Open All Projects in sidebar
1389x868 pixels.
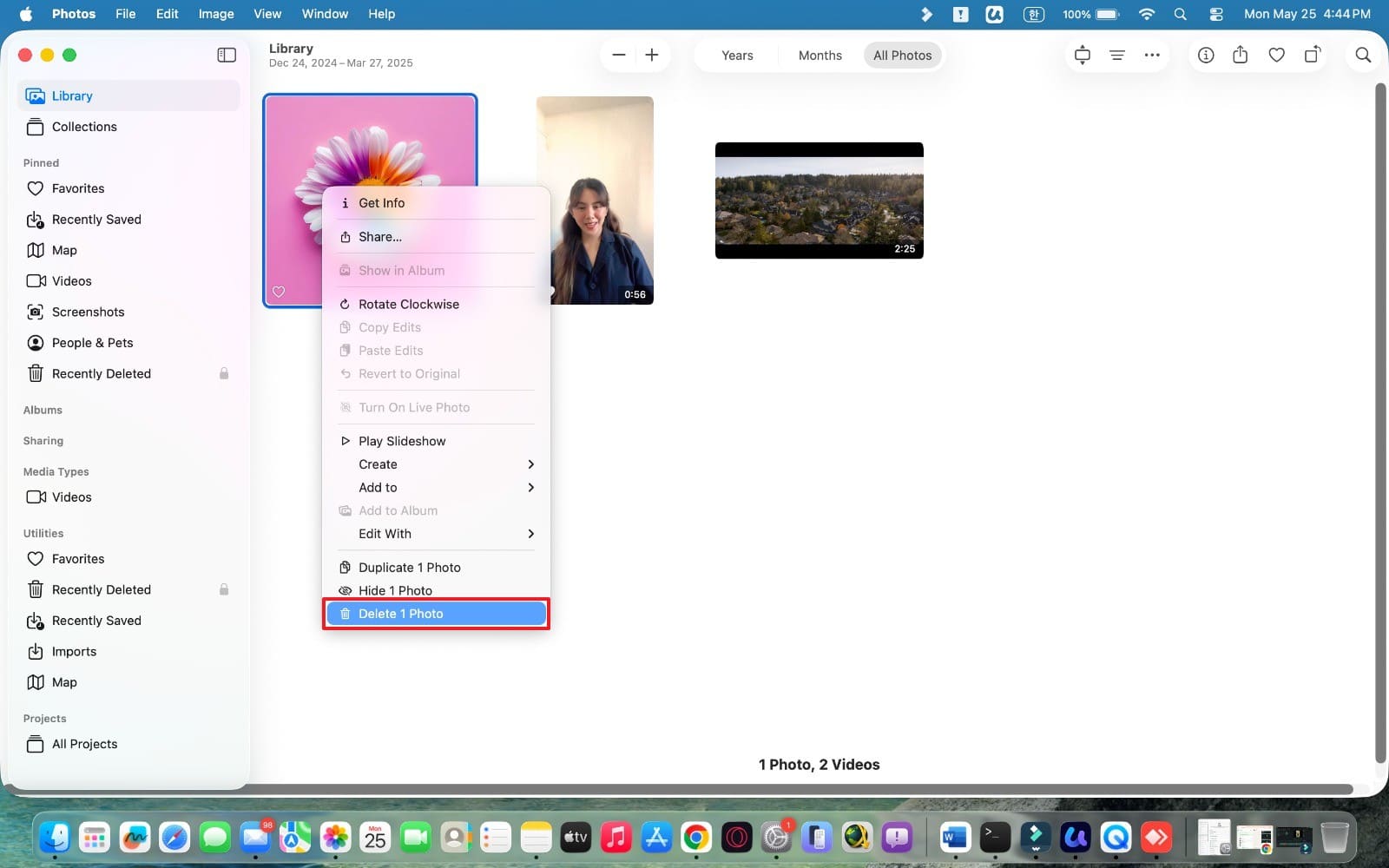click(x=128, y=744)
